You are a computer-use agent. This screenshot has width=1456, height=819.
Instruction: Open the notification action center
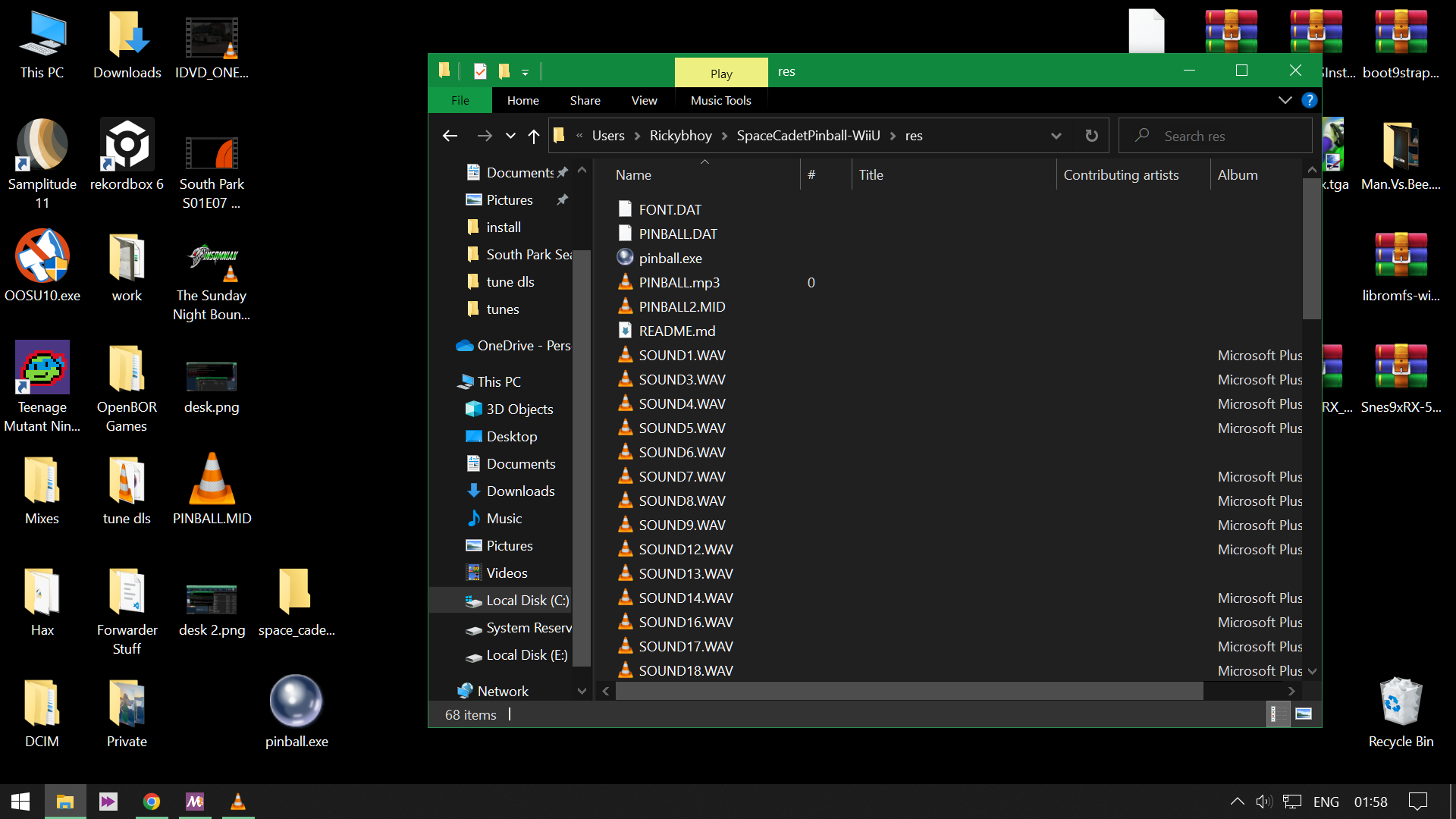point(1417,802)
